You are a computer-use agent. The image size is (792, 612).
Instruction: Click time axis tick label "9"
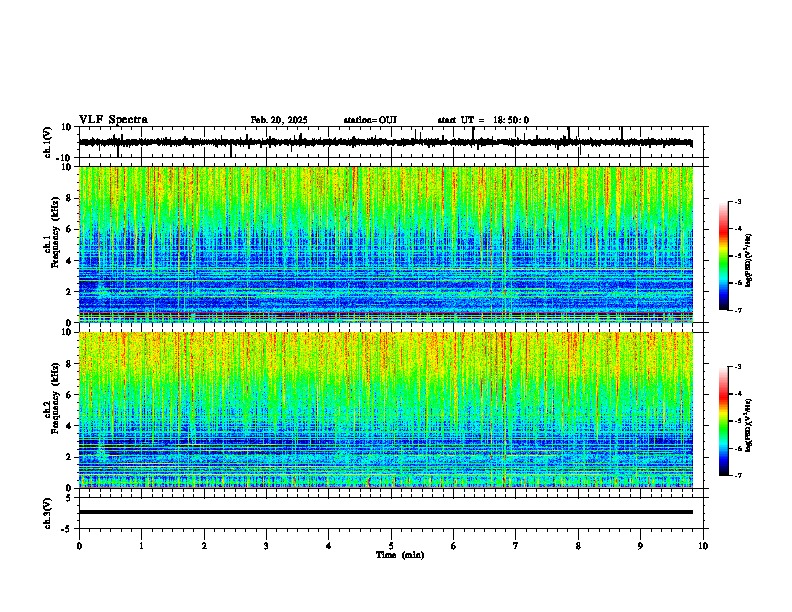pos(640,546)
